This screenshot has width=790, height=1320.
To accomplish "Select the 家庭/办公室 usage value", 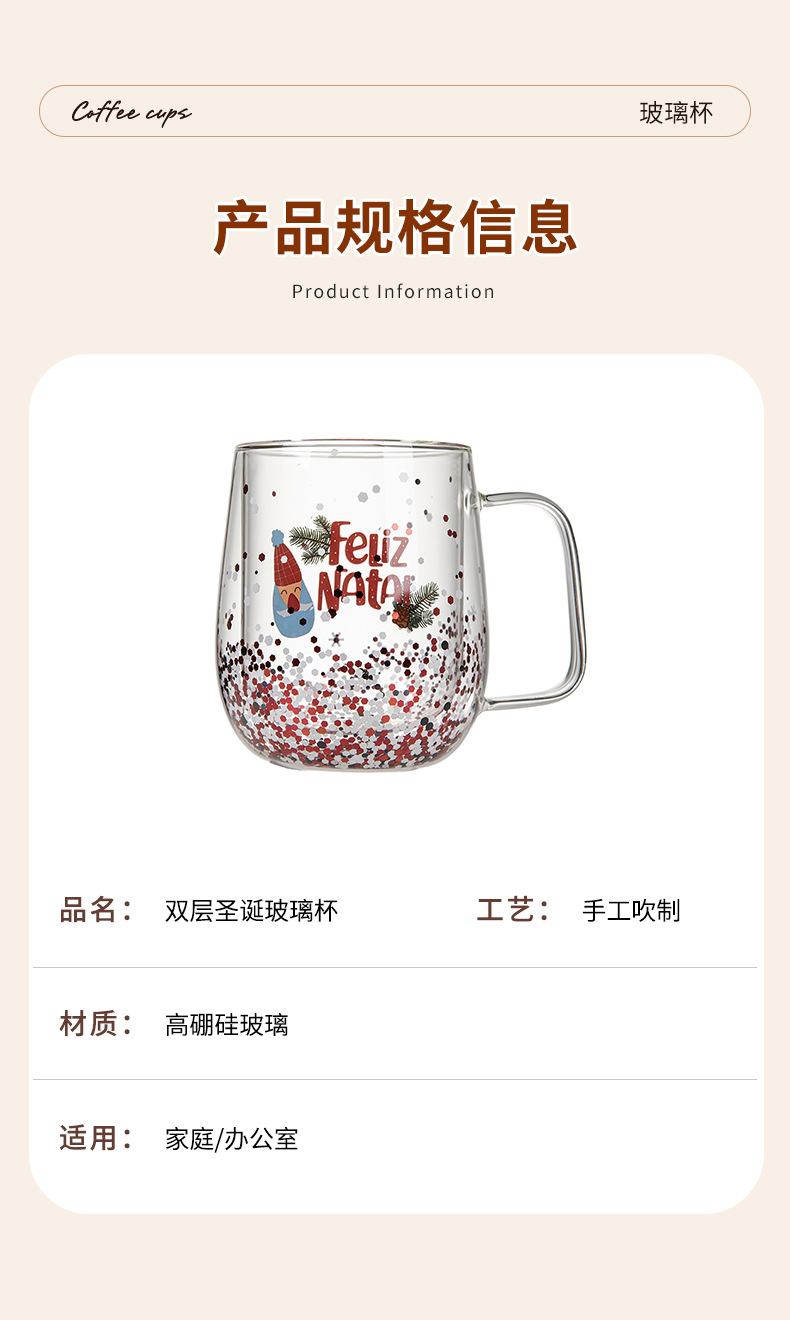I will click(232, 1139).
